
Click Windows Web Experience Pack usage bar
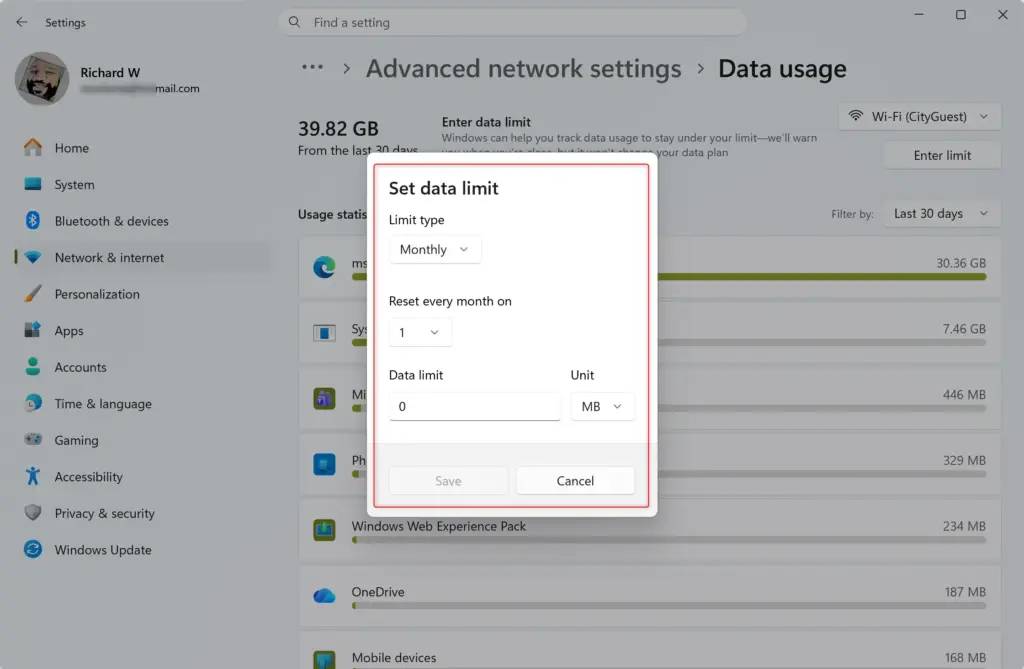point(669,540)
